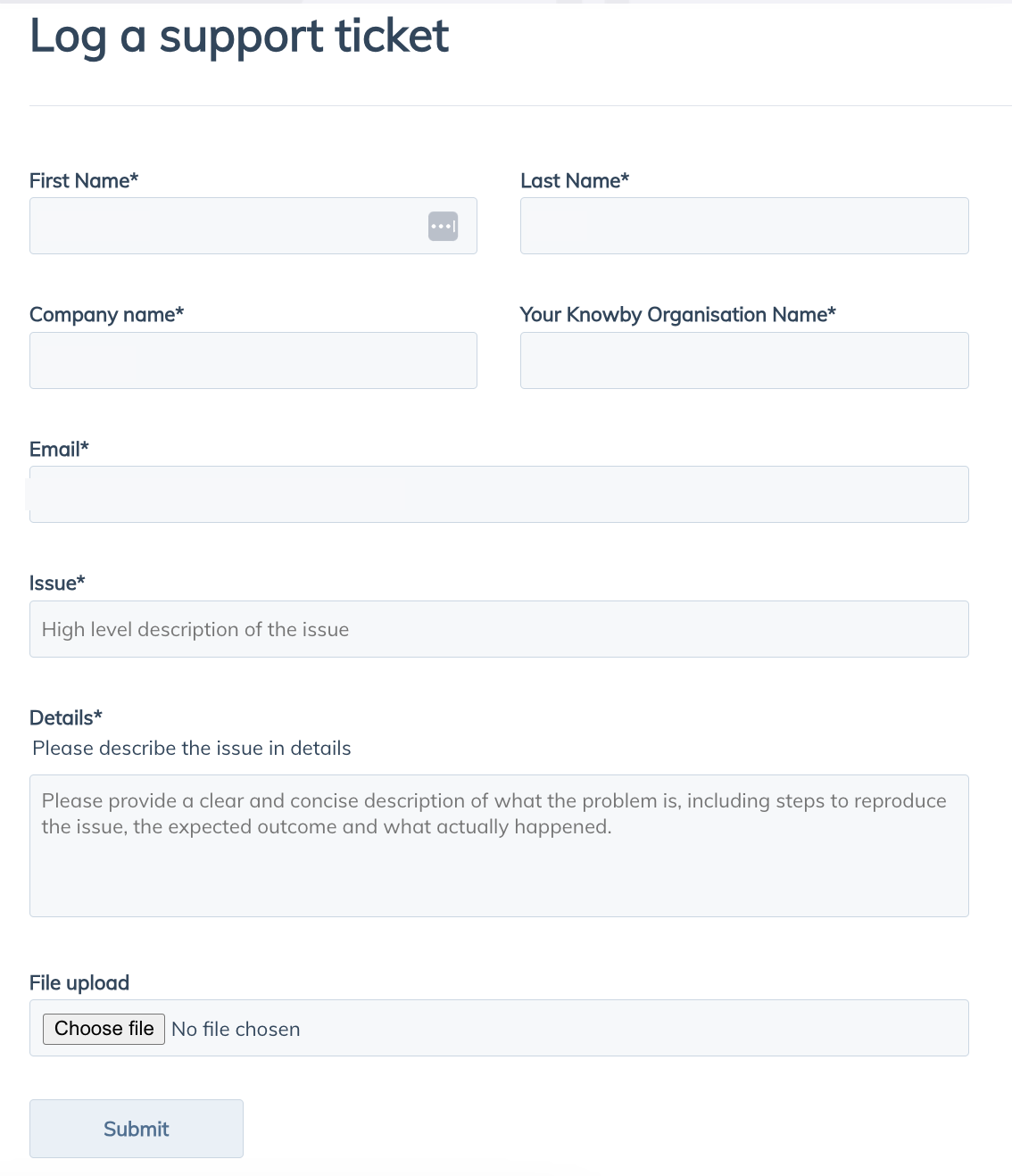Image resolution: width=1012 pixels, height=1176 pixels.
Task: Click the File upload label
Action: (x=79, y=982)
